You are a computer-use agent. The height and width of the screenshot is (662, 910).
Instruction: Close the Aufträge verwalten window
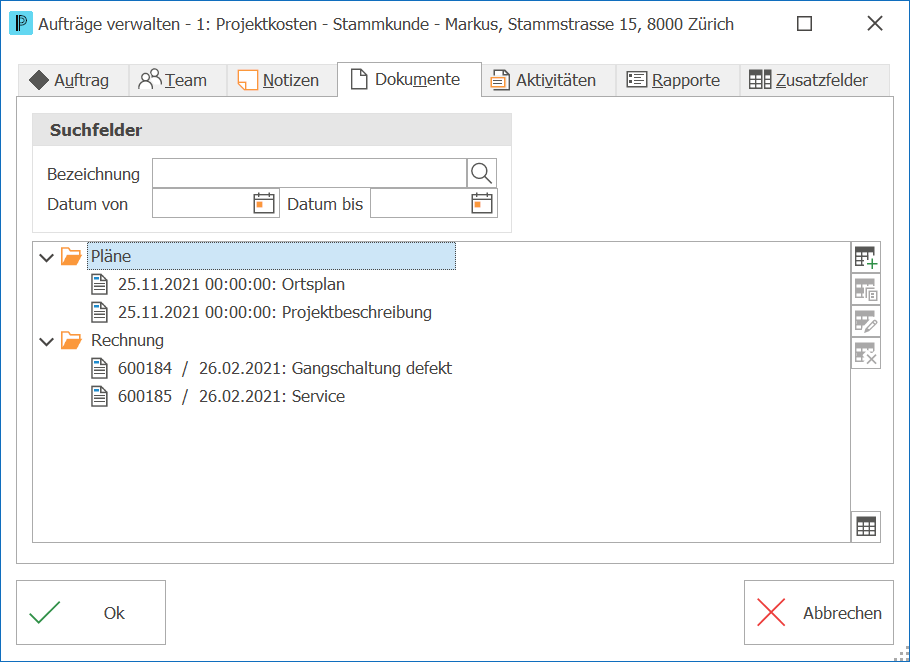(875, 24)
